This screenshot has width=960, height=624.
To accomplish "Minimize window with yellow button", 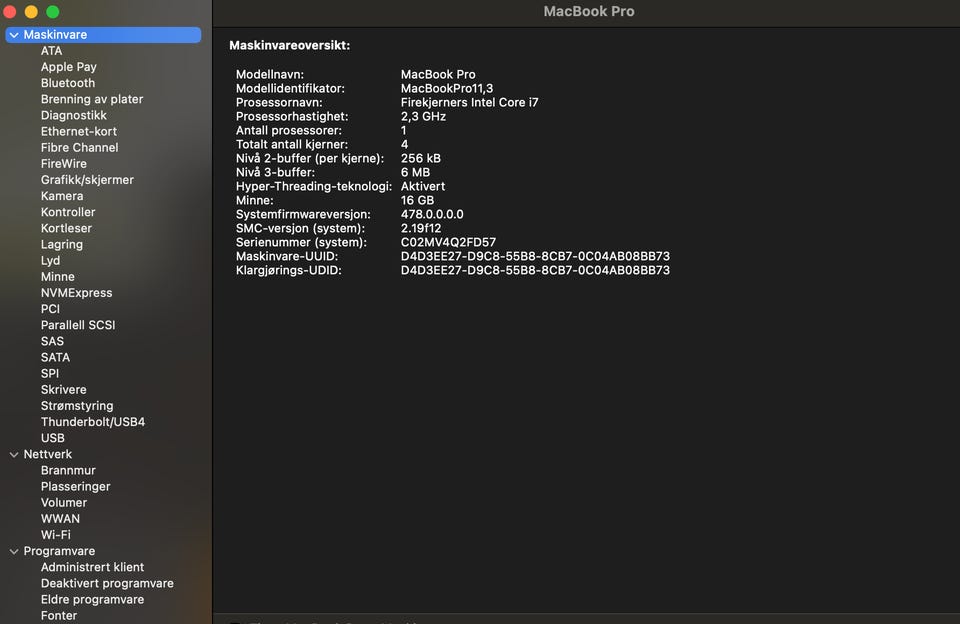I will tap(31, 12).
